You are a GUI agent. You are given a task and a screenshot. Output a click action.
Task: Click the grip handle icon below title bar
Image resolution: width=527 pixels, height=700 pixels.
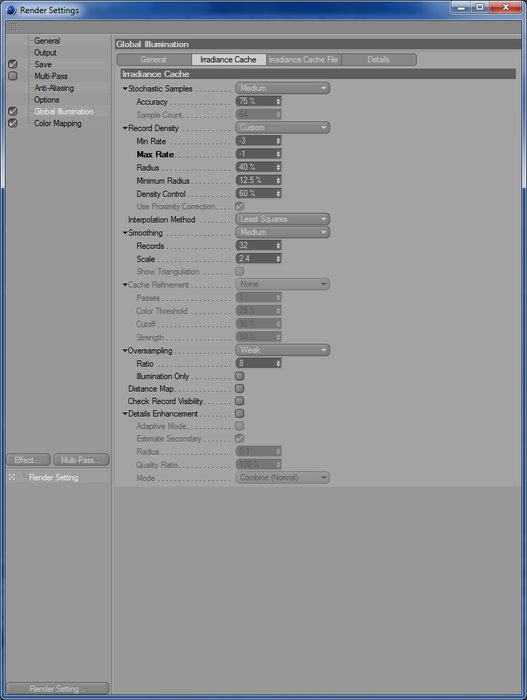13,27
